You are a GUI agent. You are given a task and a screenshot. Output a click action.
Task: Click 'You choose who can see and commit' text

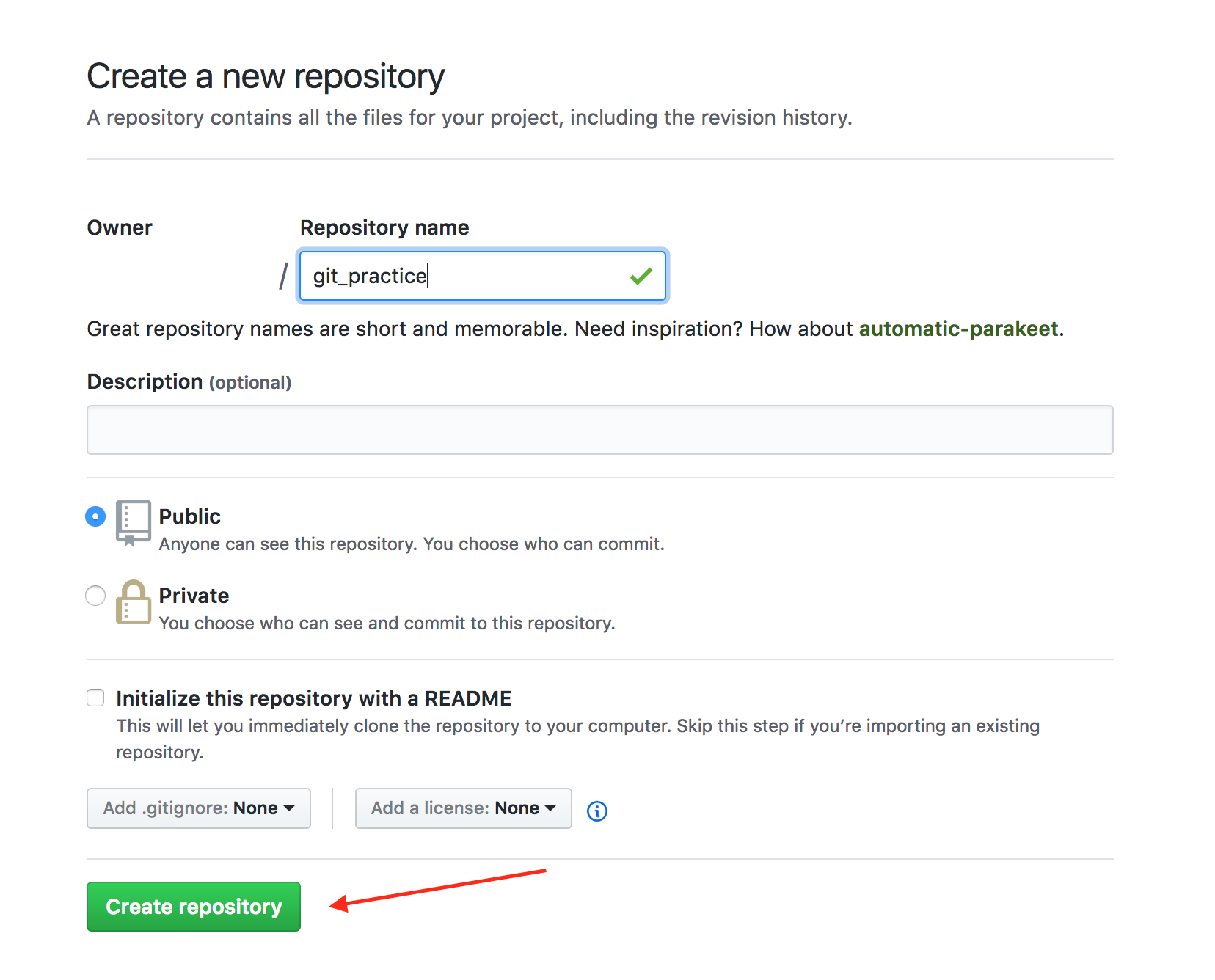(x=387, y=624)
